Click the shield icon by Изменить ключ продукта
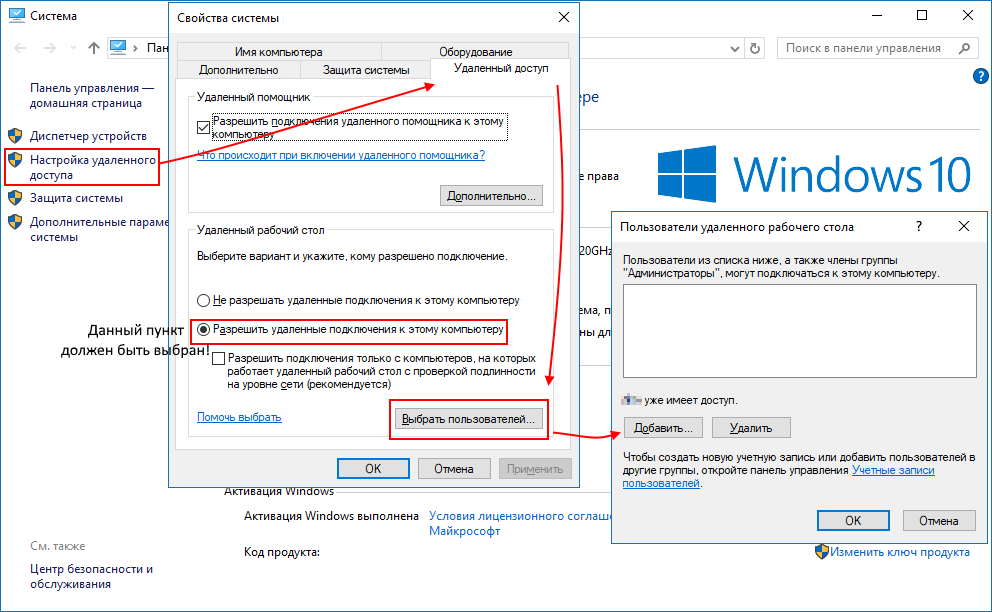 [x=821, y=552]
